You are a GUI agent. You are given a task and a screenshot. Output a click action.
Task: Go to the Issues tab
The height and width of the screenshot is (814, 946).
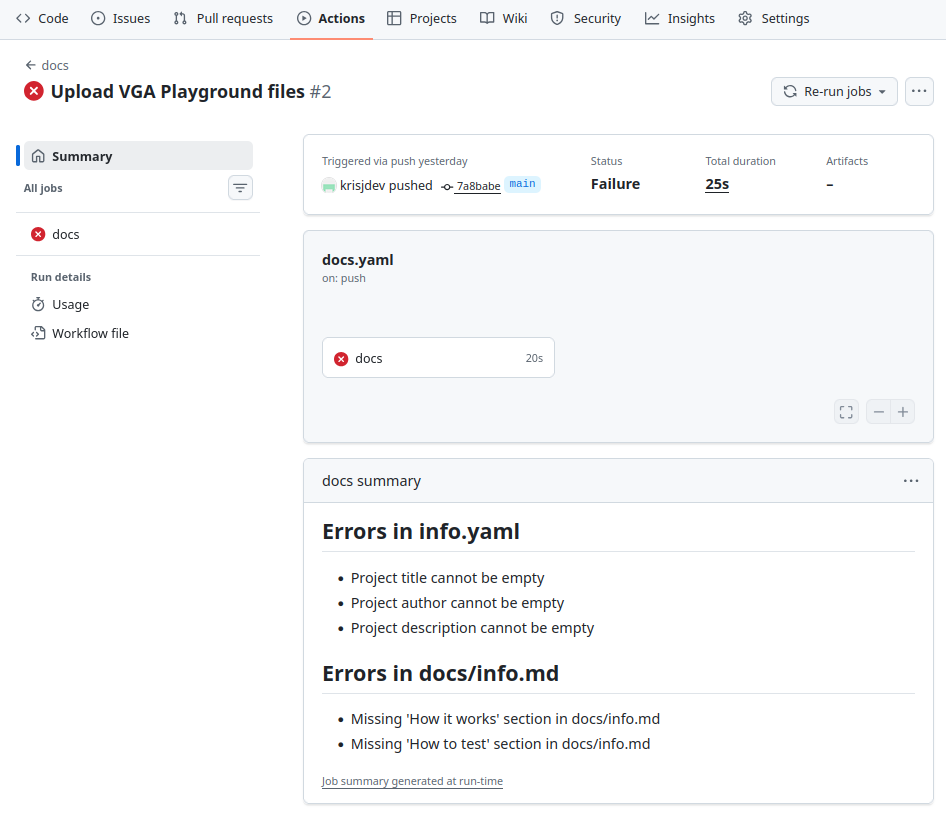point(120,18)
